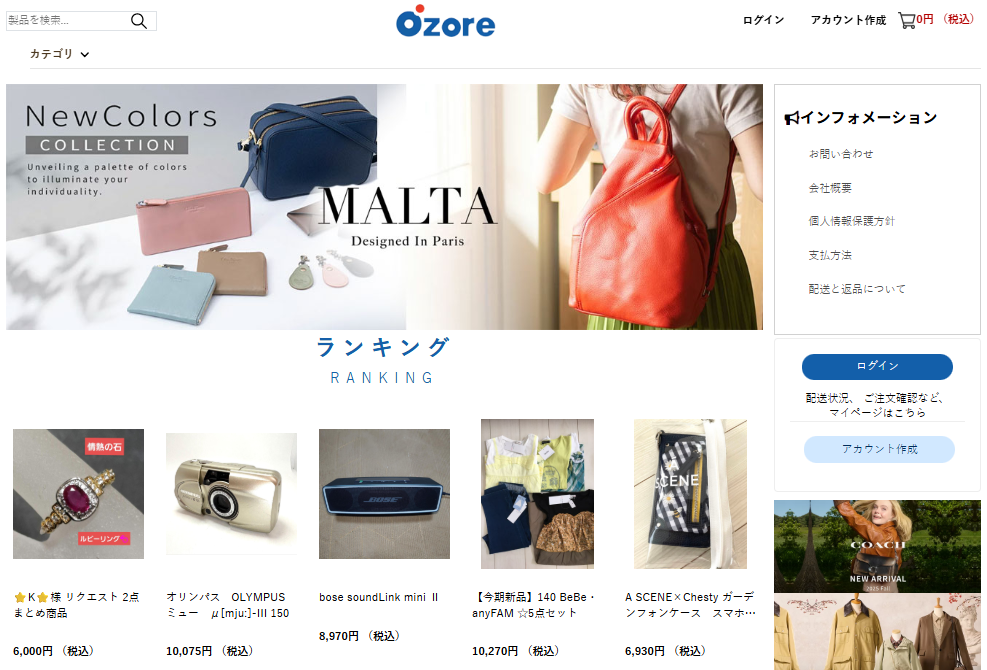View the 個人情報保護方針 page

(x=851, y=221)
